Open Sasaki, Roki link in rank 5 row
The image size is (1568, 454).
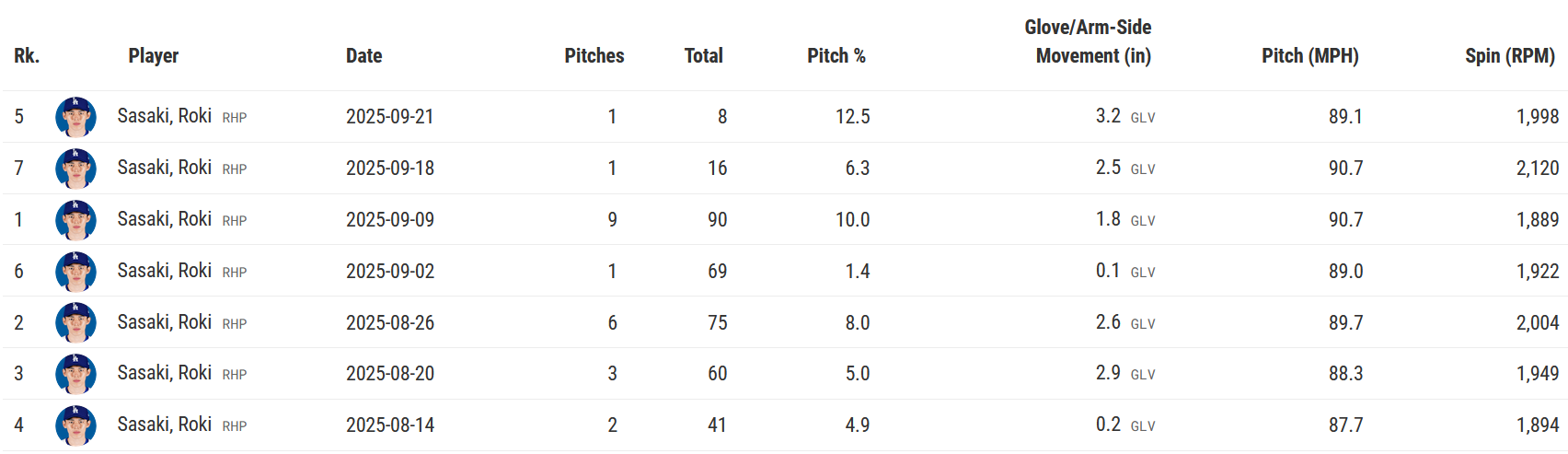point(165,116)
